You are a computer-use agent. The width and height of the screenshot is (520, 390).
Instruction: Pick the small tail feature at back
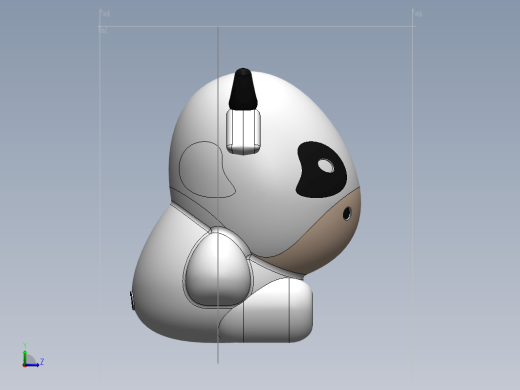(132, 300)
